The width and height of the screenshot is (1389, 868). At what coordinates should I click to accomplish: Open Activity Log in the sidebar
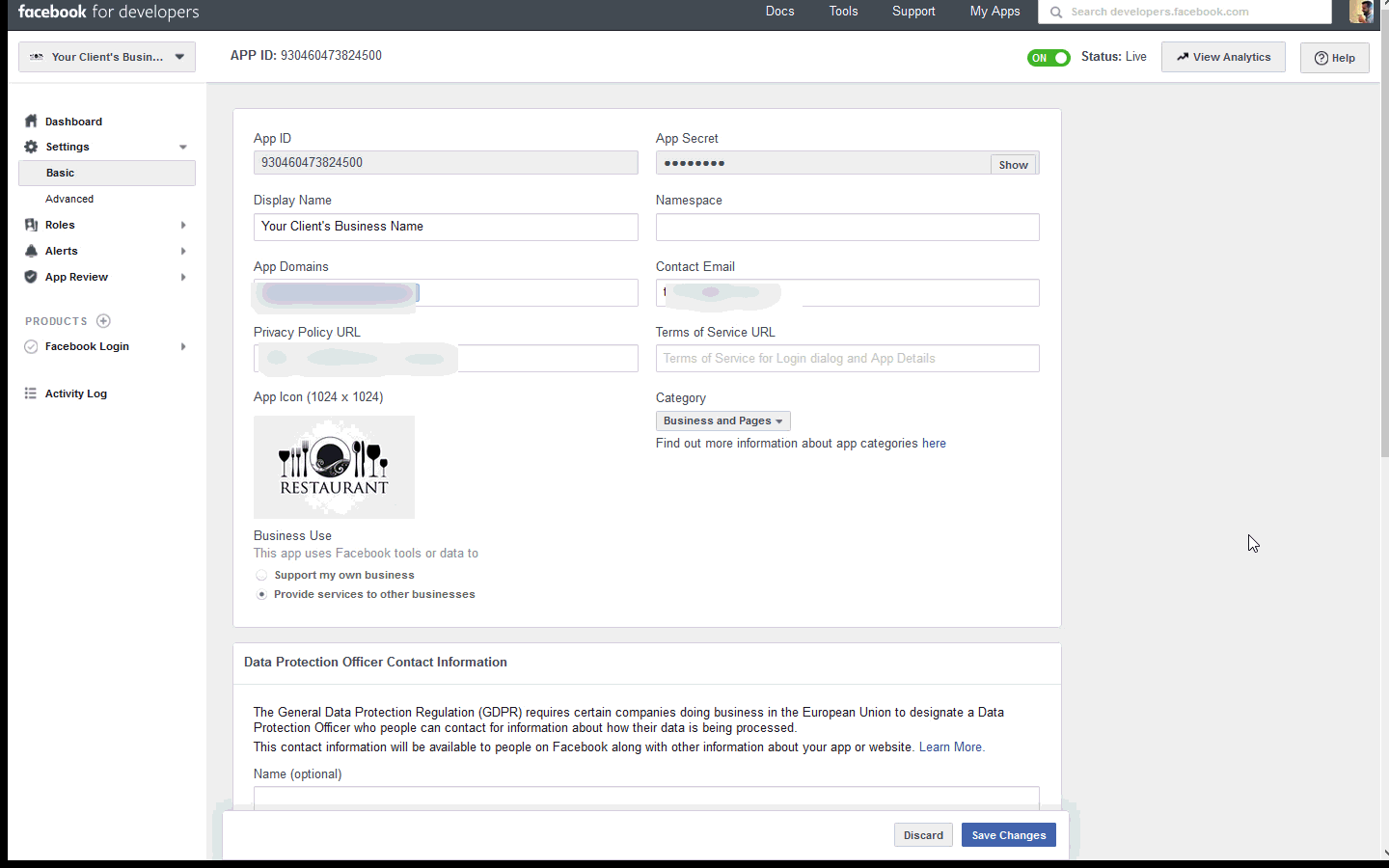point(76,393)
